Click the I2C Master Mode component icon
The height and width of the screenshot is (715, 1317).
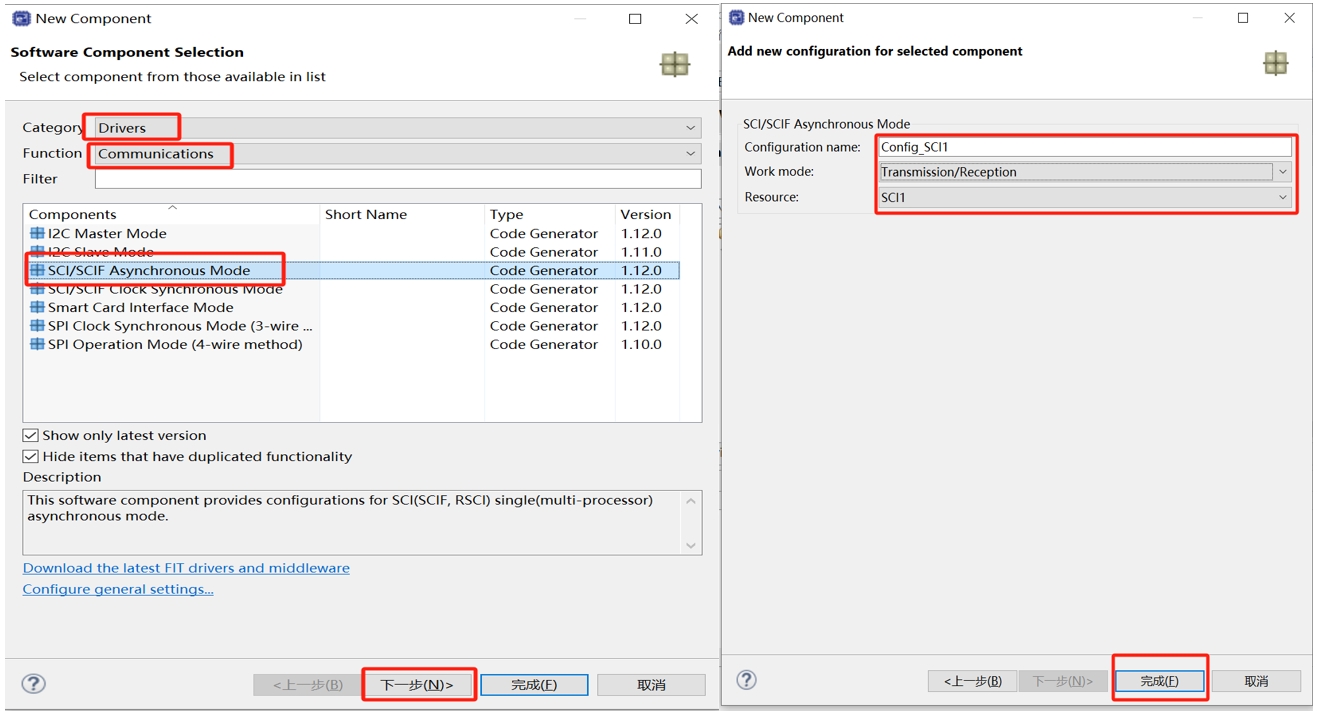click(x=37, y=233)
